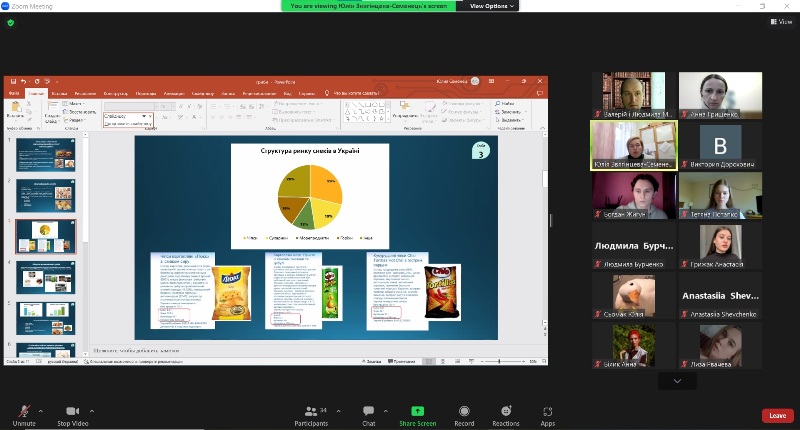Leave the meeting with the red button
The width and height of the screenshot is (800, 430).
[775, 415]
